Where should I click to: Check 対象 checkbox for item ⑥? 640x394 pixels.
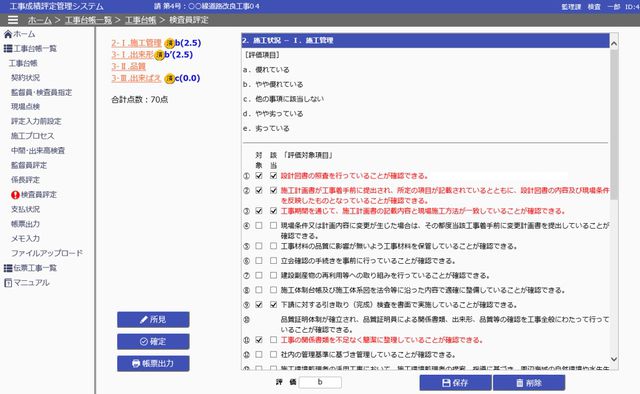point(259,261)
